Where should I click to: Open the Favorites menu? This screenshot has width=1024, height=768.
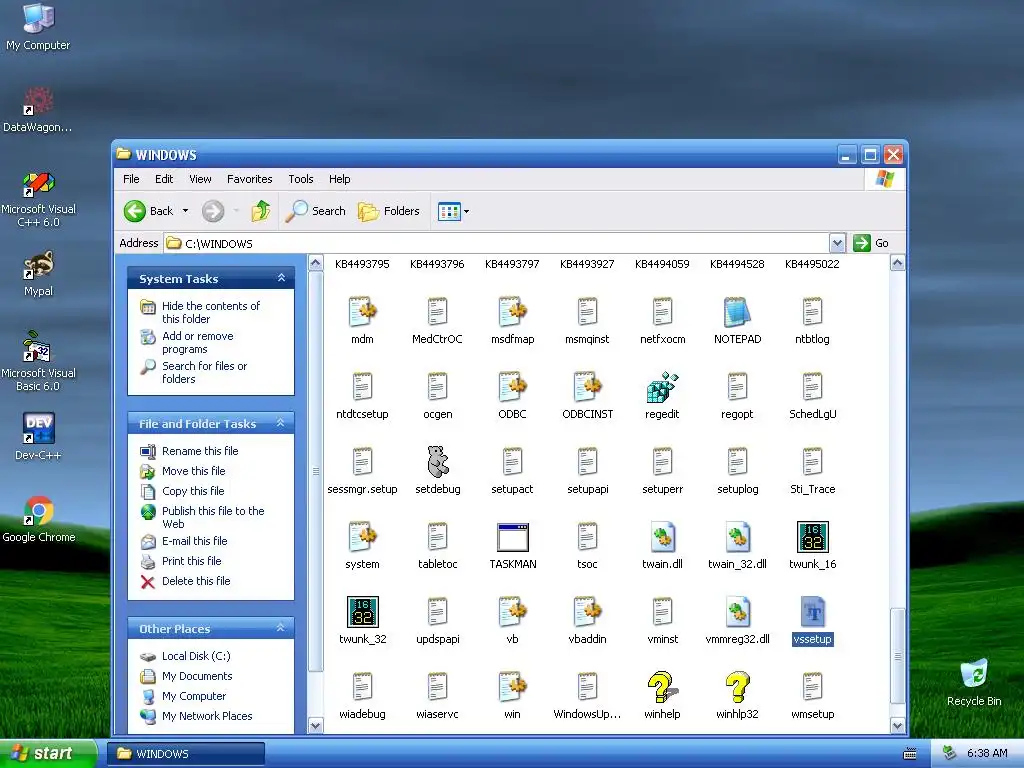pos(249,179)
